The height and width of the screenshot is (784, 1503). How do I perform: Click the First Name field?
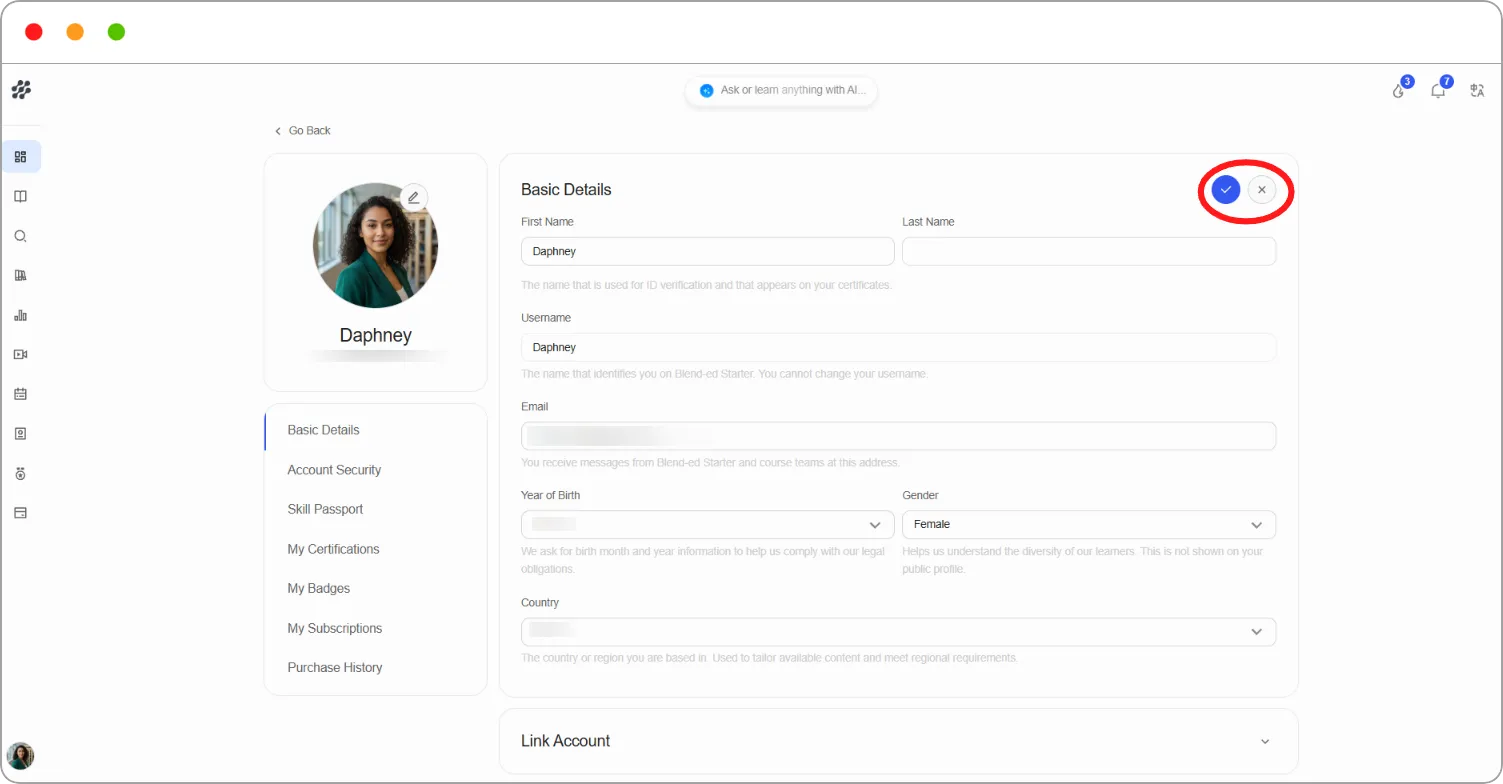point(708,251)
